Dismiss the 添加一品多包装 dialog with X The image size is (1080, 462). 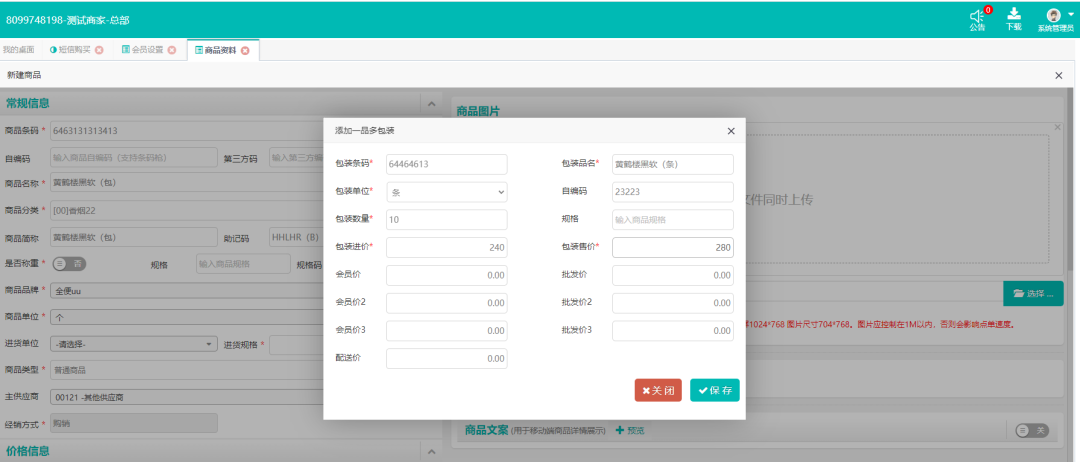[730, 130]
